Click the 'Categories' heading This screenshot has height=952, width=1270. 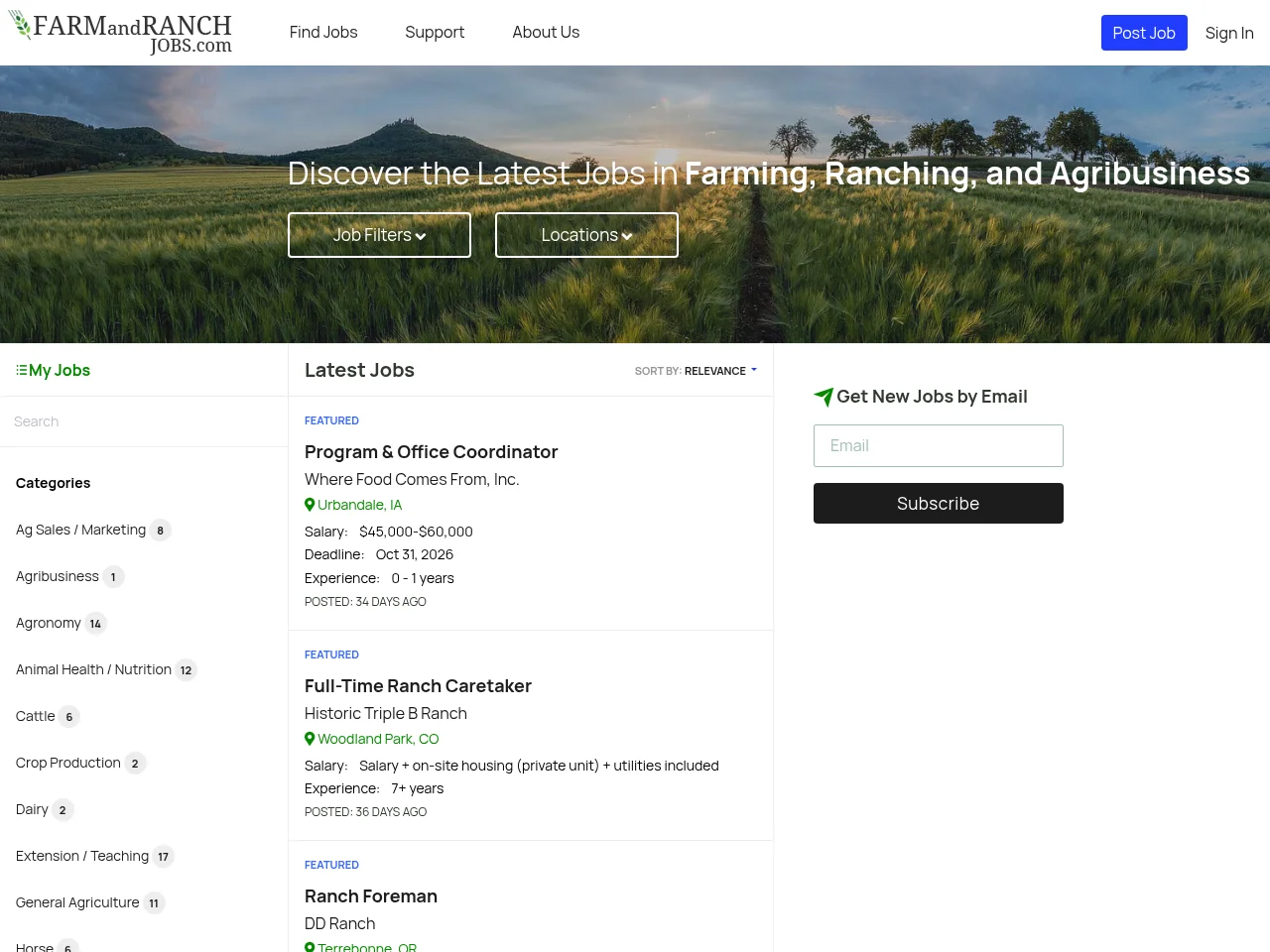(x=53, y=483)
